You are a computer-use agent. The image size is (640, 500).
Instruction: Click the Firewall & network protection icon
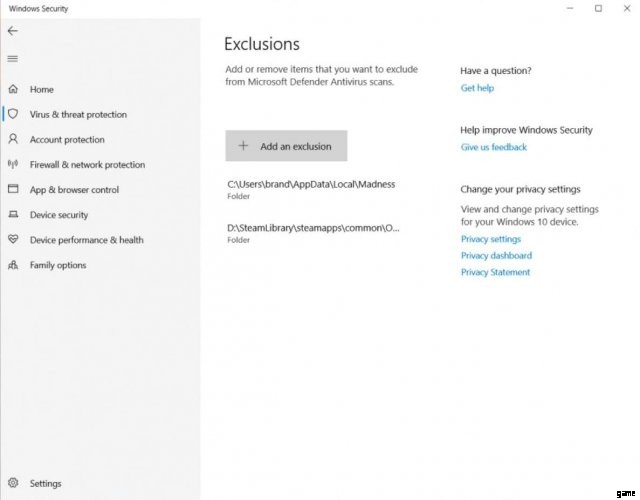pyautogui.click(x=13, y=165)
